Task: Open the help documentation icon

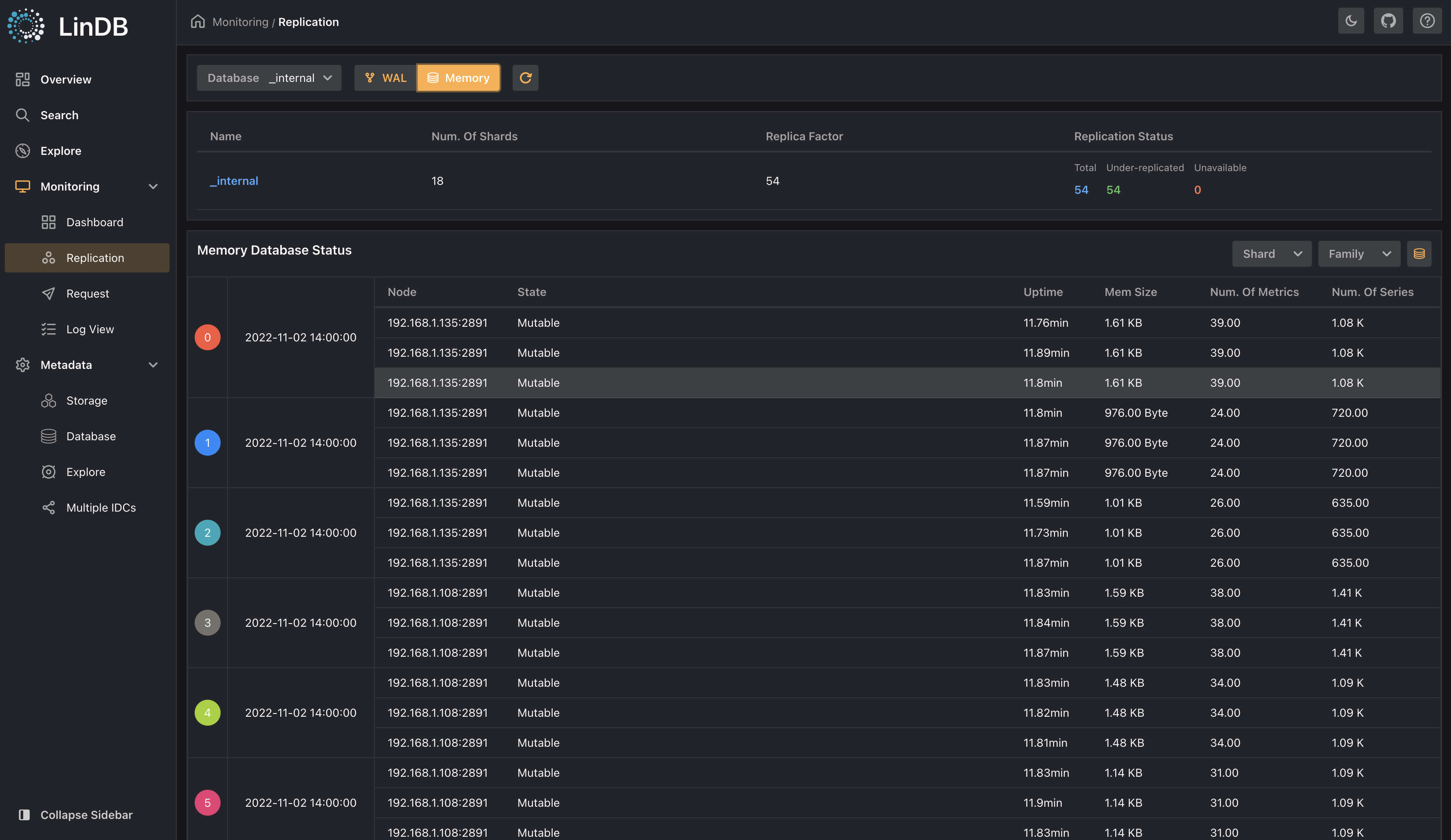Action: coord(1427,21)
